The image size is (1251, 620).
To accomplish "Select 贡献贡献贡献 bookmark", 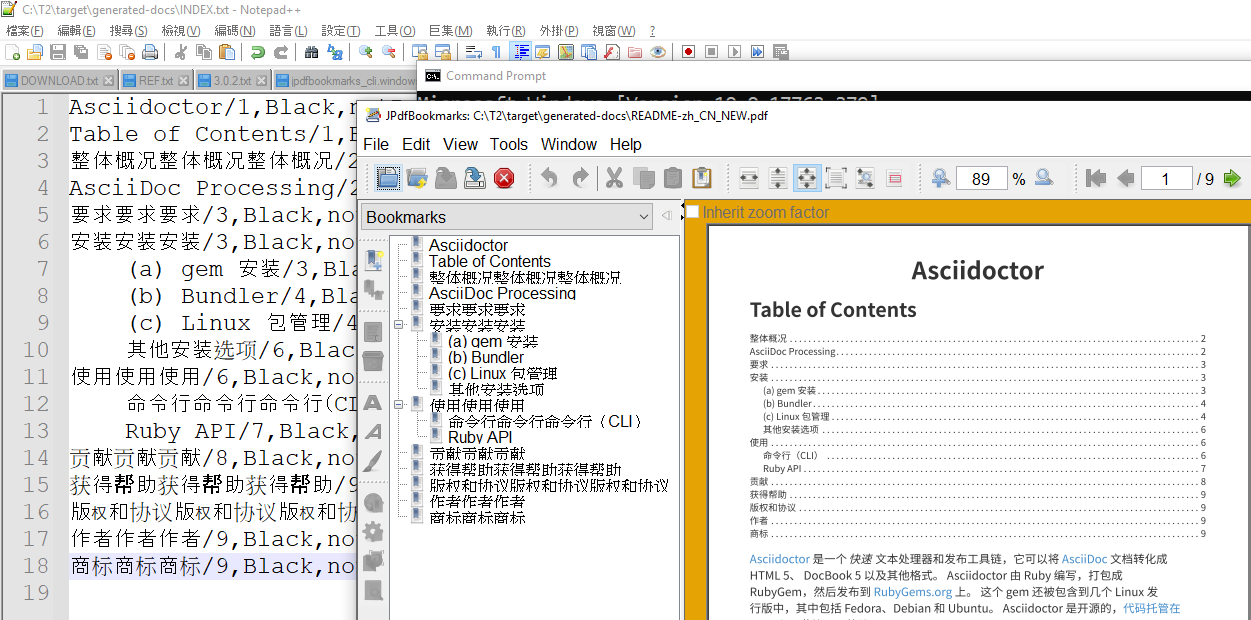I will click(x=477, y=453).
